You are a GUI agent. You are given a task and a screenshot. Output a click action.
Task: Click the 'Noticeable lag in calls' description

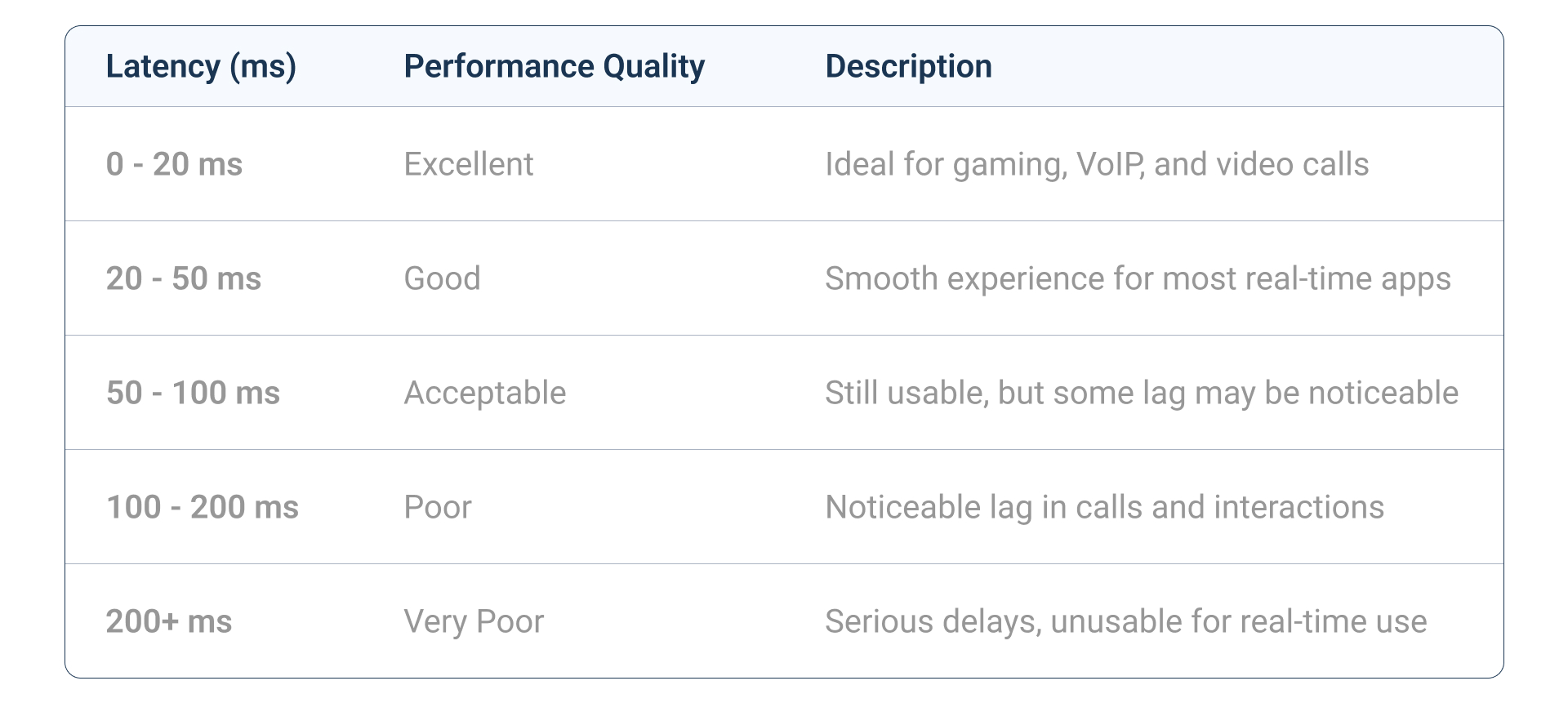tap(1104, 507)
